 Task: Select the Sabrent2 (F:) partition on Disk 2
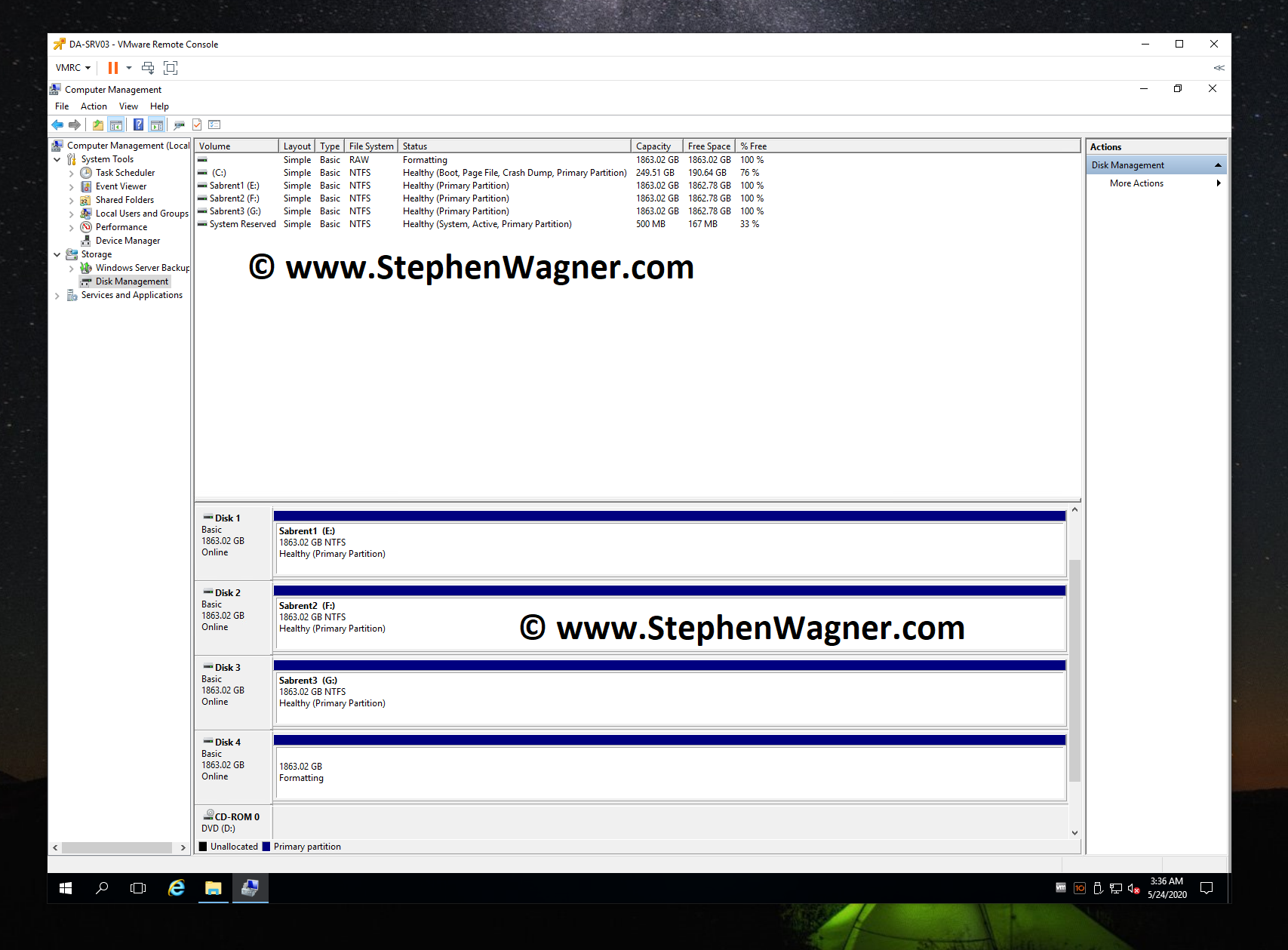(x=670, y=619)
